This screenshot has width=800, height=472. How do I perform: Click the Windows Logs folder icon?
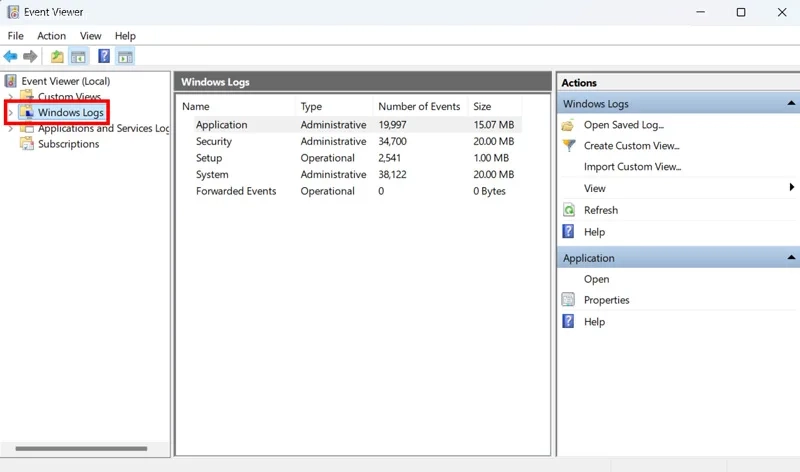[27, 112]
